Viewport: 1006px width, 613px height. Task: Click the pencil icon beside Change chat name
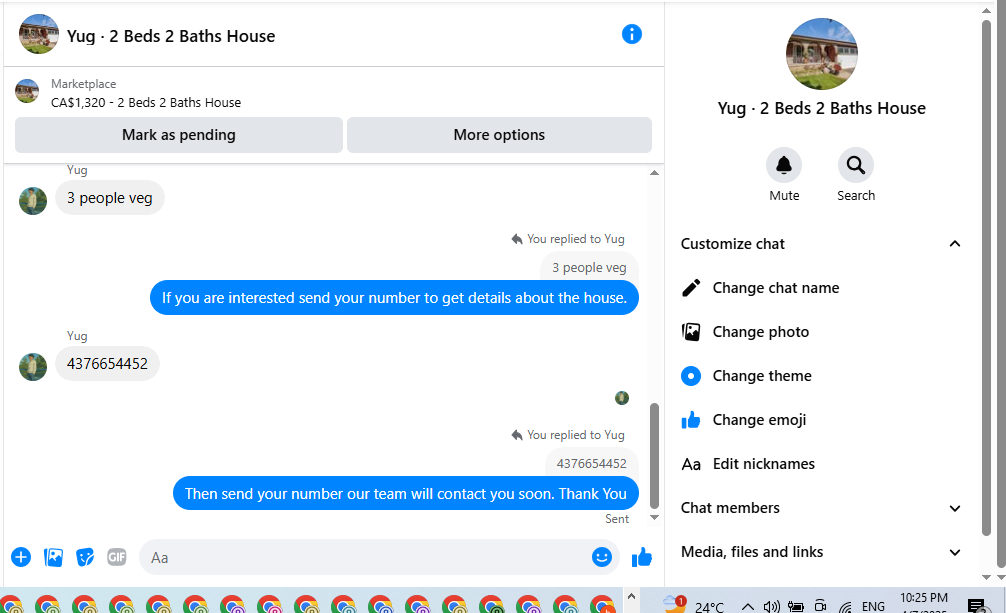click(x=691, y=288)
